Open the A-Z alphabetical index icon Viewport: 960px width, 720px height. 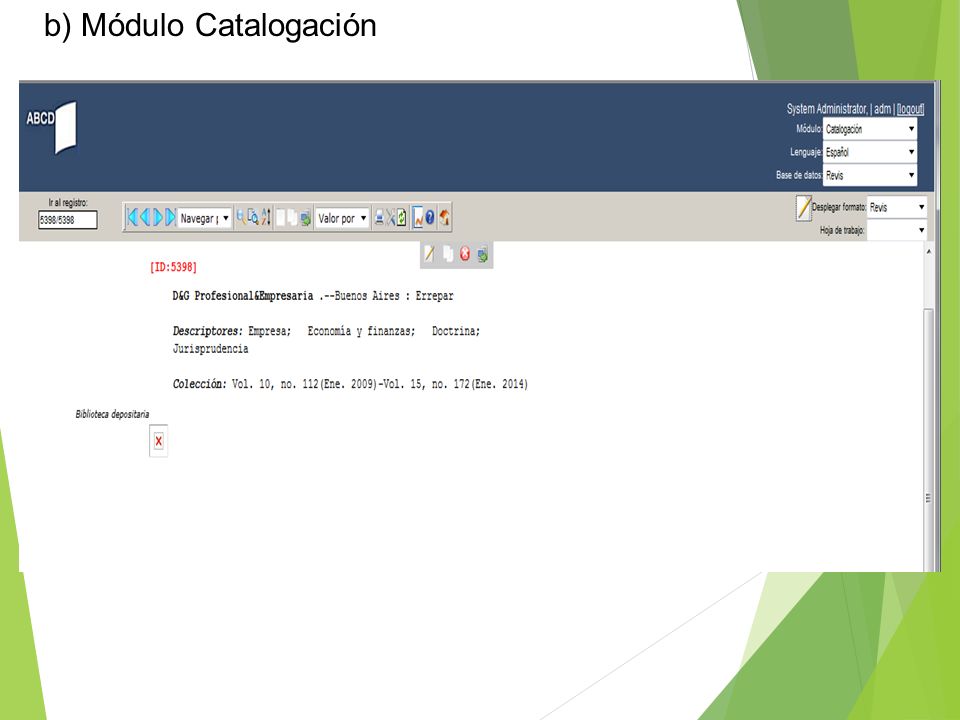pos(266,217)
